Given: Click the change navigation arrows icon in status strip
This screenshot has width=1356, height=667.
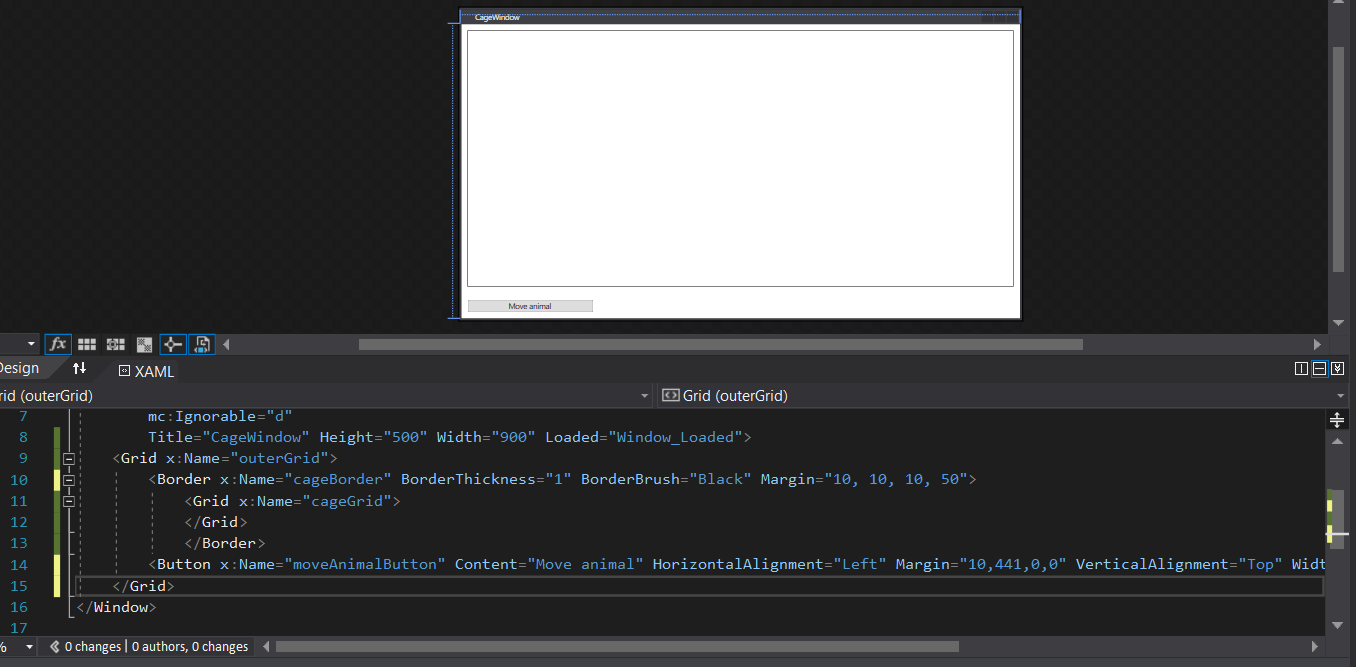Looking at the screenshot, I should pyautogui.click(x=54, y=647).
